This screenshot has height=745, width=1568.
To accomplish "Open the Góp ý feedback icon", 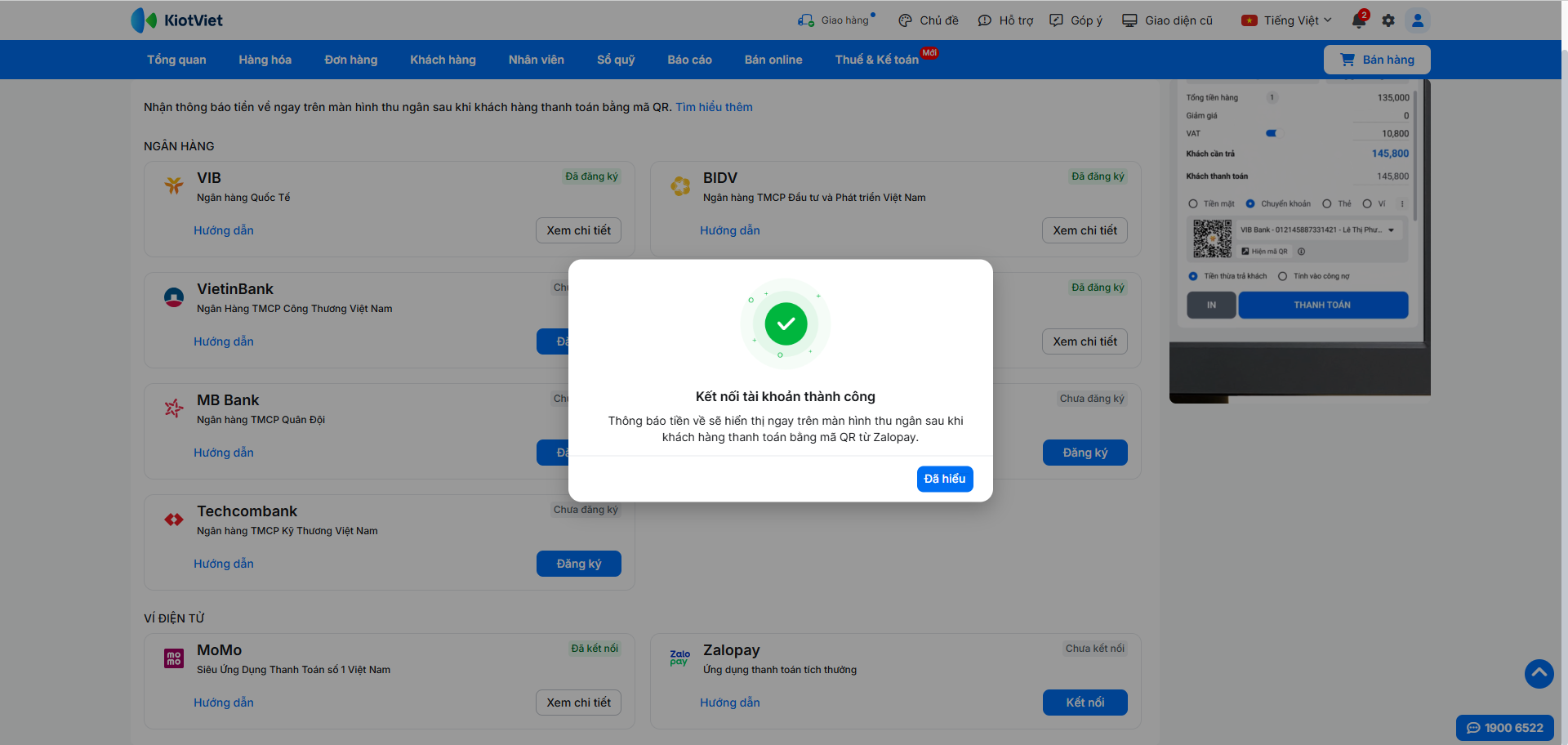I will [1057, 20].
